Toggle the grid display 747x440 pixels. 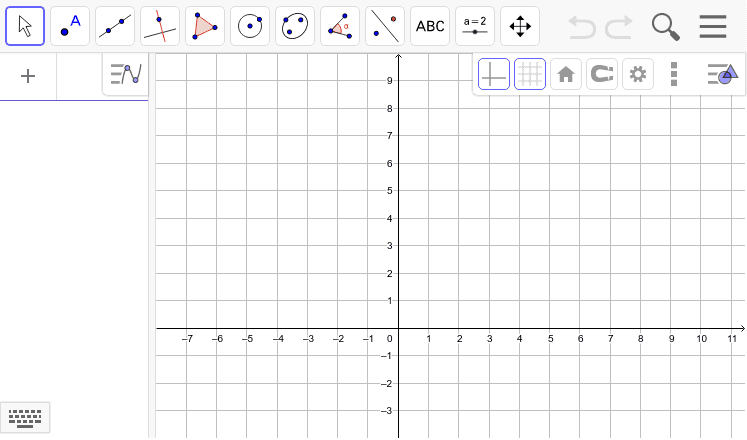coord(530,74)
